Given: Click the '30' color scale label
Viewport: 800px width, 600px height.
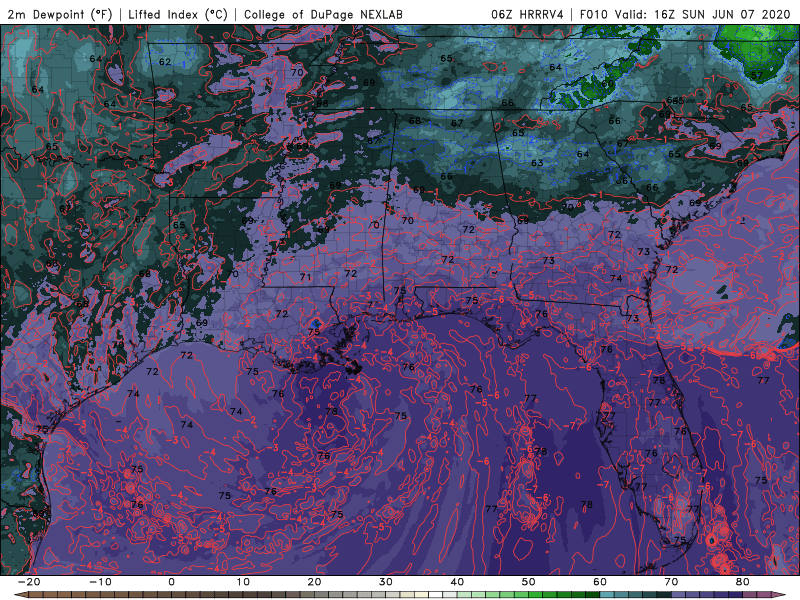Looking at the screenshot, I should coord(386,582).
